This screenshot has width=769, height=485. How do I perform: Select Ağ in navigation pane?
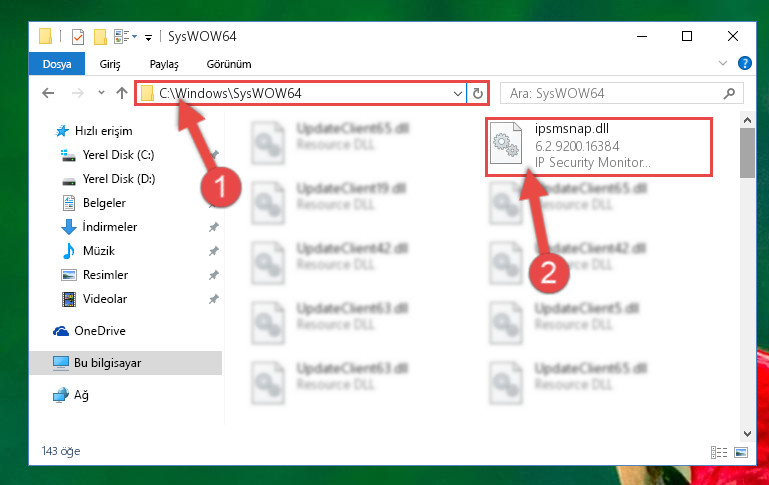point(81,395)
